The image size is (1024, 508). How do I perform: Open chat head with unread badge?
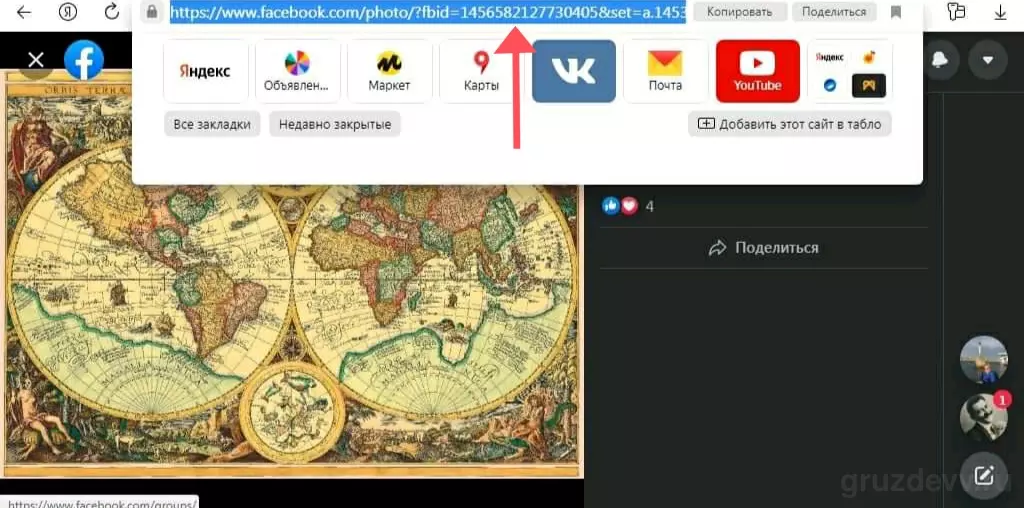click(984, 418)
